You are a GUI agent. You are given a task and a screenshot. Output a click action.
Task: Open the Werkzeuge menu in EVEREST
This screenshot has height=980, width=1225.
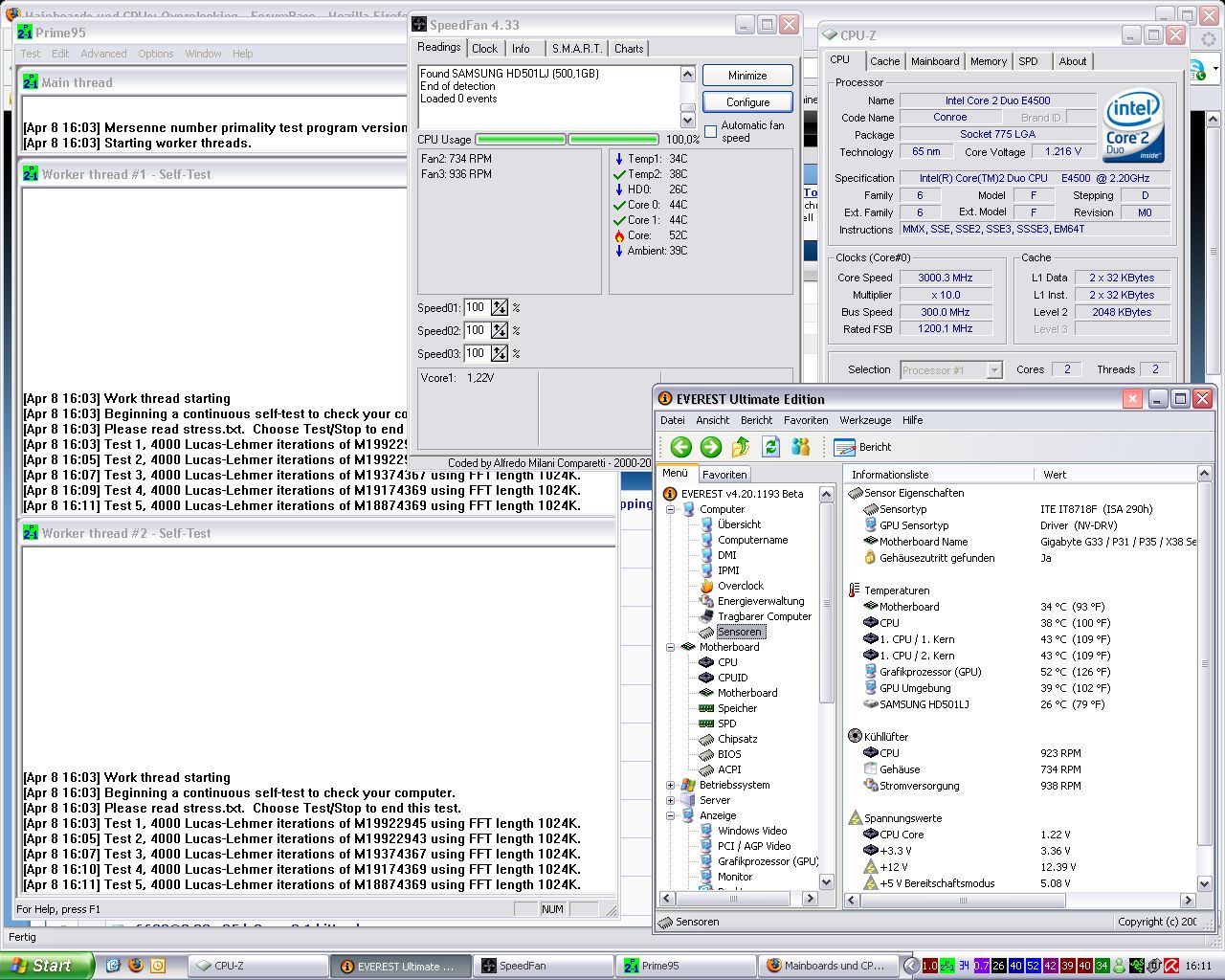pyautogui.click(x=865, y=420)
